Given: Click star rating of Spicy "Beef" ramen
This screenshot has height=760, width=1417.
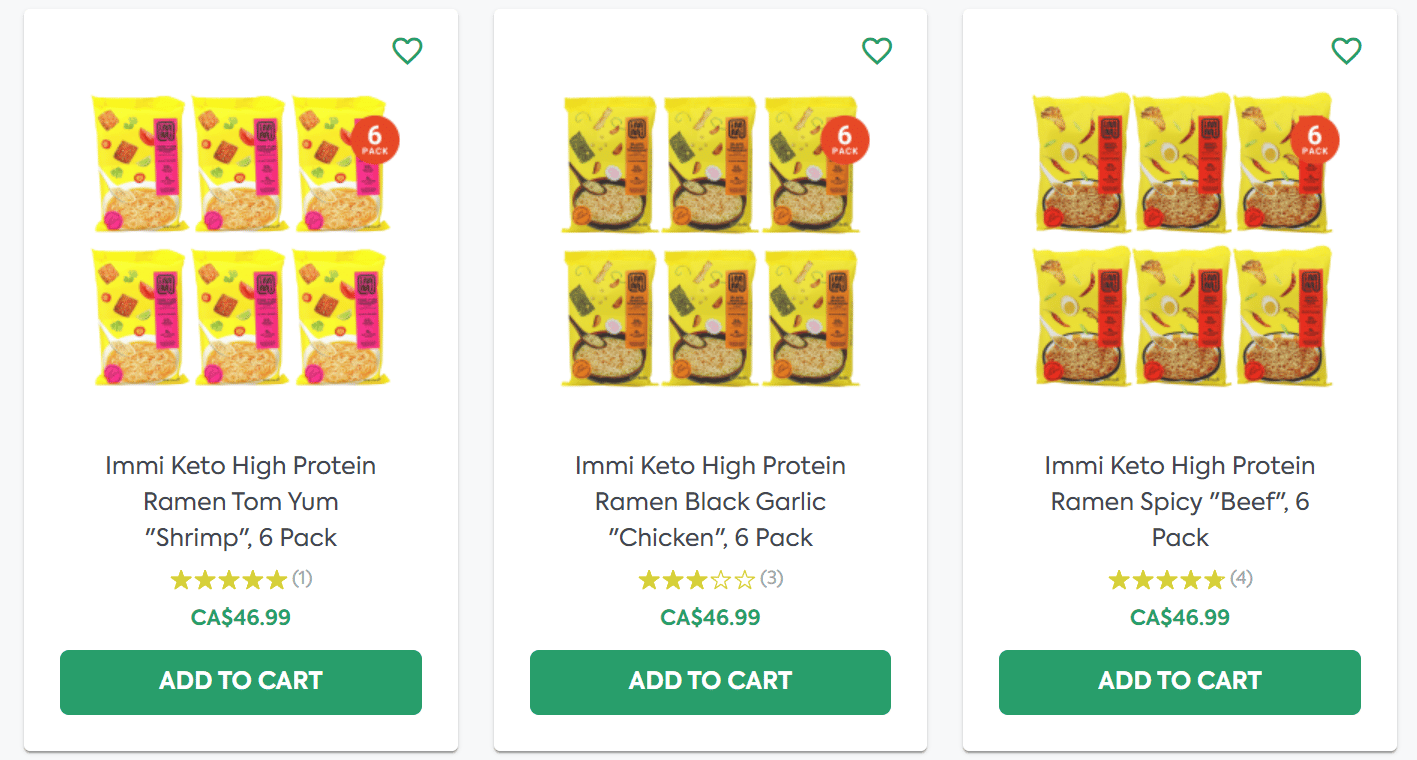Looking at the screenshot, I should click(x=1167, y=580).
